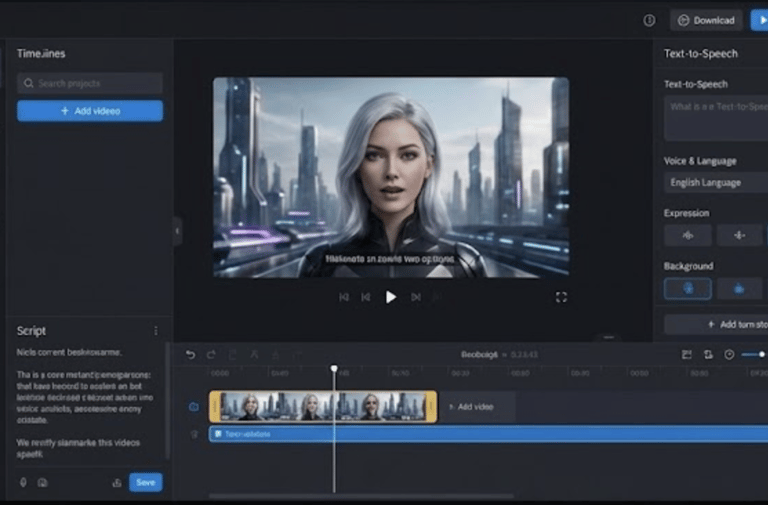Click the panel resize handle above timeline
The image size is (768, 505).
click(x=608, y=337)
